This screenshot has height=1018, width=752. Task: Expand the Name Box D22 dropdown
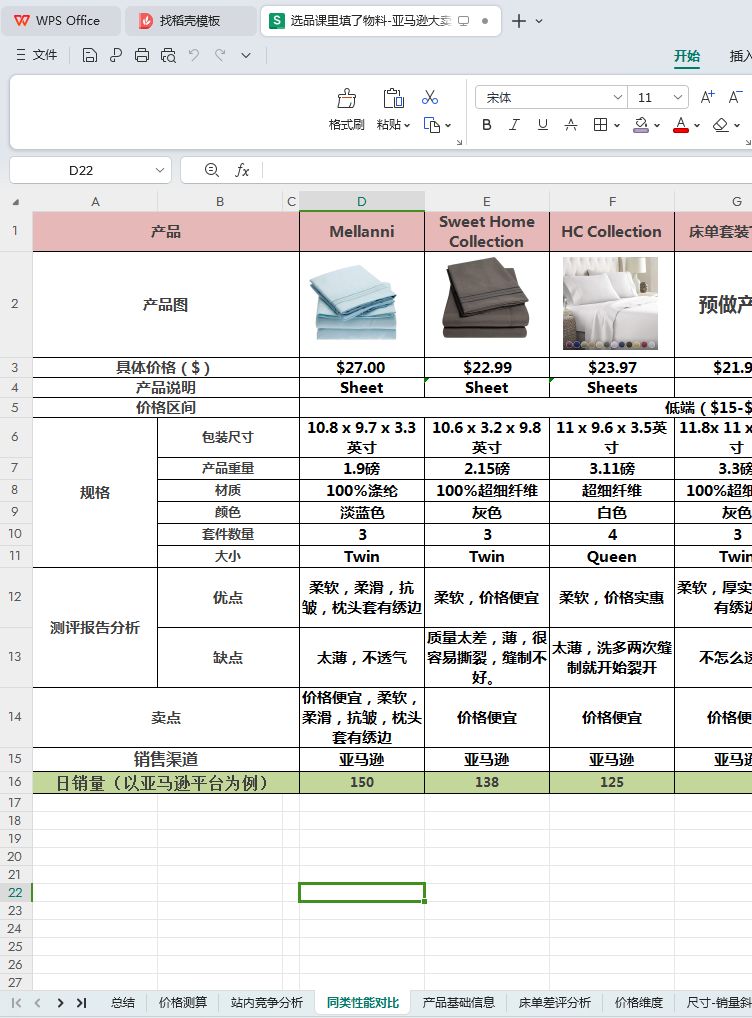point(160,170)
